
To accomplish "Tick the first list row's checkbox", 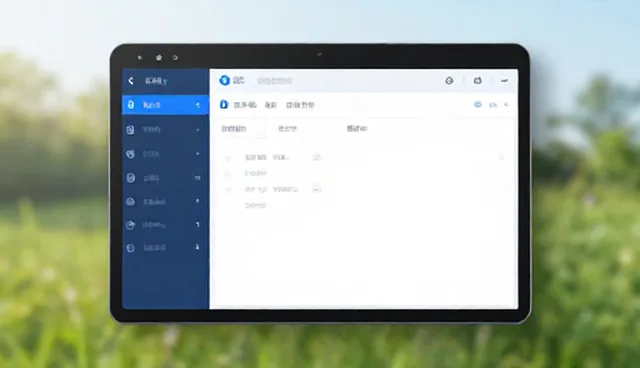I will [x=228, y=158].
